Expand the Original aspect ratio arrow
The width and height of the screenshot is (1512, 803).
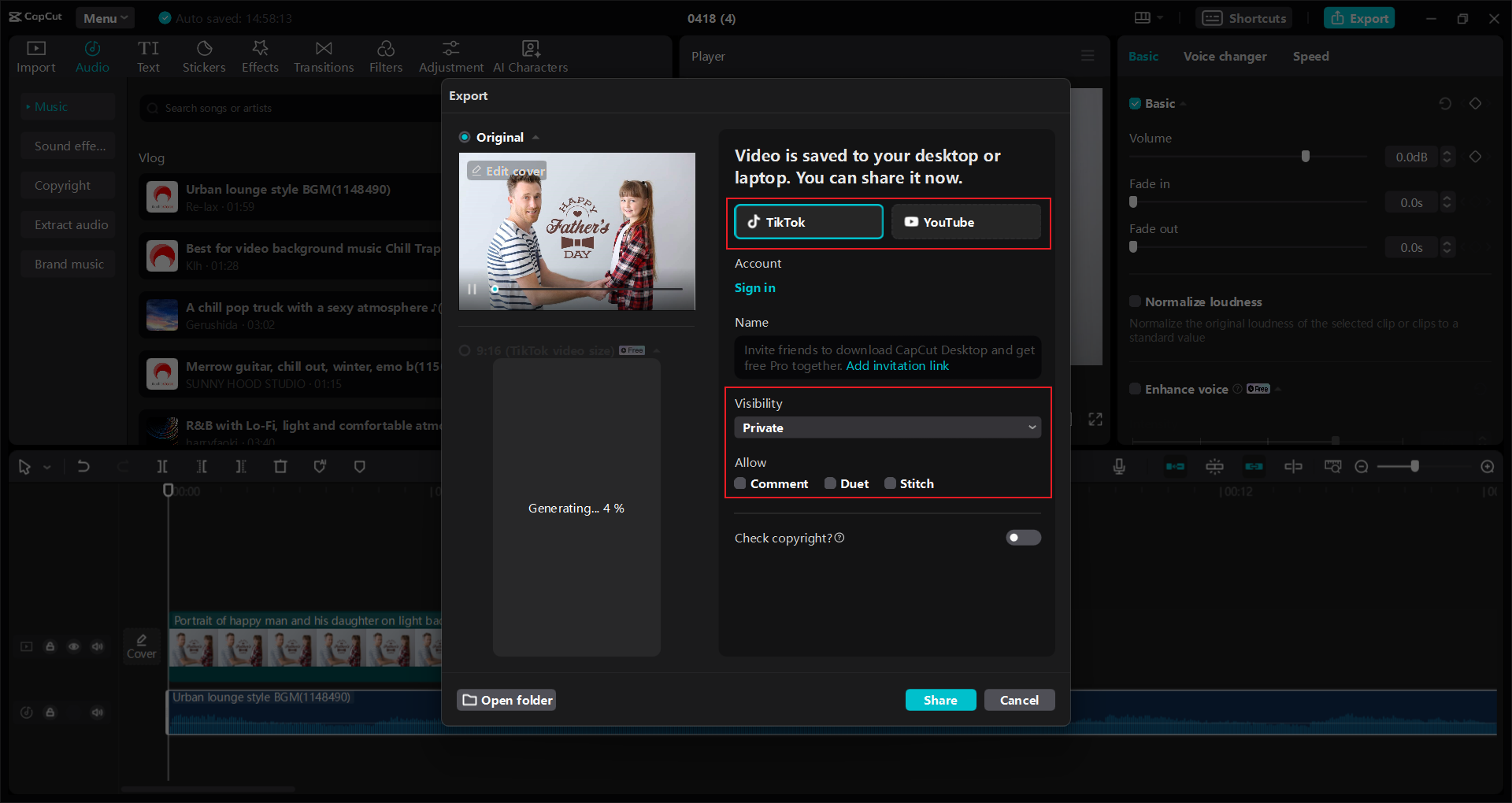coord(536,138)
